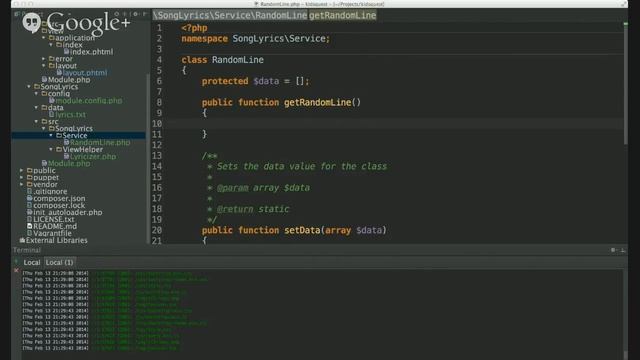Viewport: 640px width, 360px height.
Task: Select .gitignore in the project tree
Action: [x=50, y=191]
